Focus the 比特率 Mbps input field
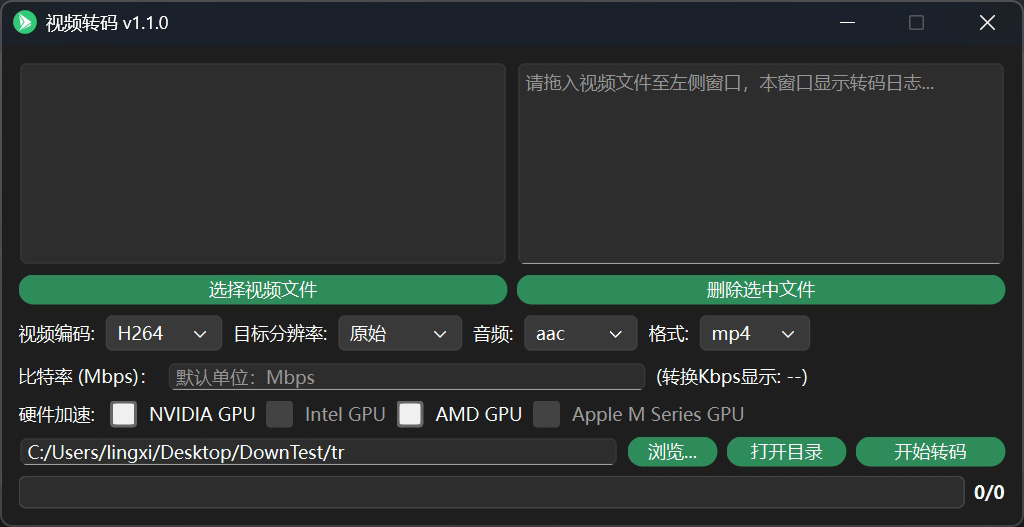This screenshot has height=527, width=1024. tap(407, 377)
